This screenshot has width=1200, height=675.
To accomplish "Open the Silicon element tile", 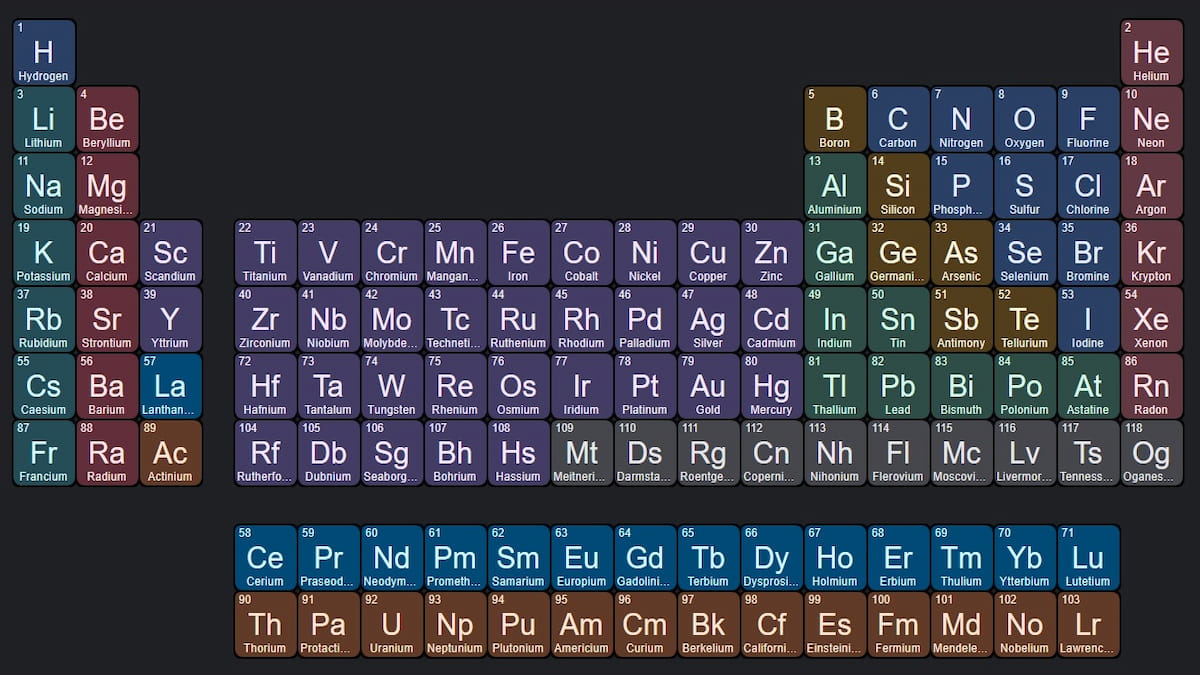I will [x=898, y=186].
